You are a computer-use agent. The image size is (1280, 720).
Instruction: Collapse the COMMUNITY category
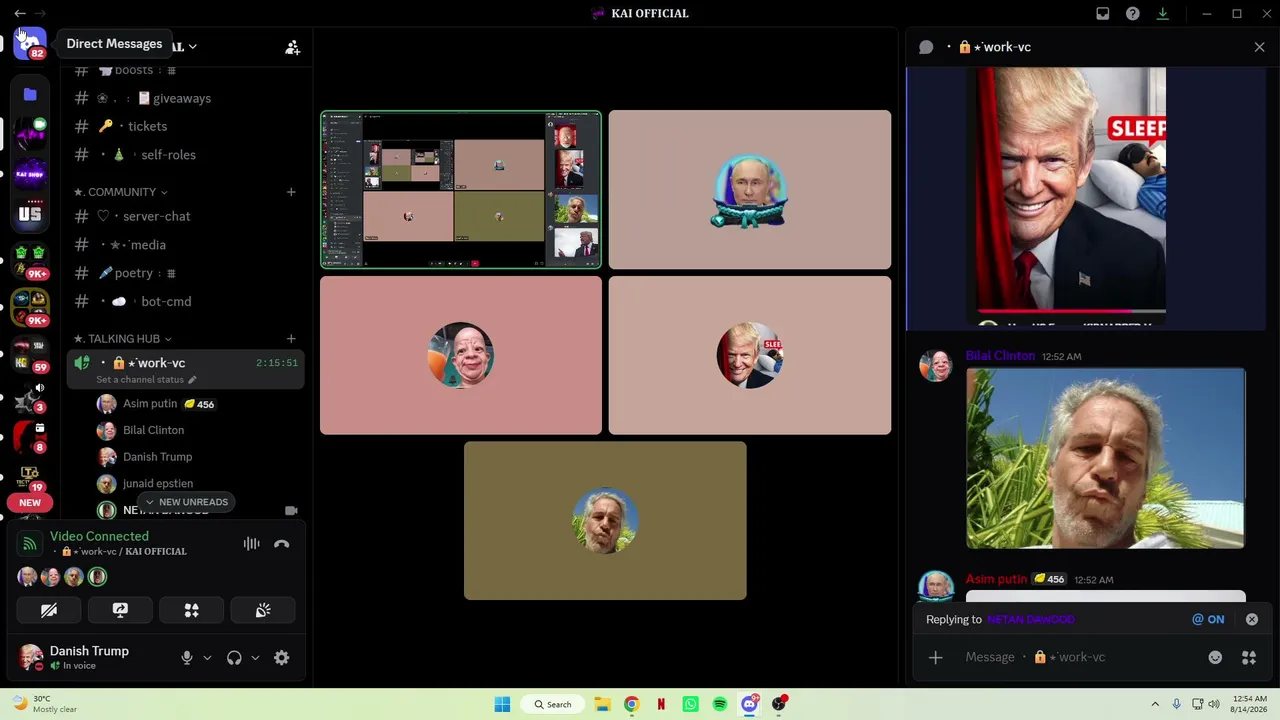pyautogui.click(x=121, y=192)
